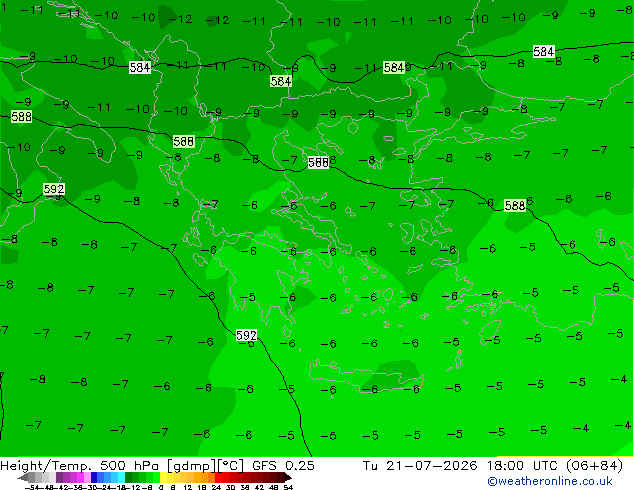Click the Height/Temp. 500 hPa map title
The height and width of the screenshot is (490, 634).
pos(79,466)
